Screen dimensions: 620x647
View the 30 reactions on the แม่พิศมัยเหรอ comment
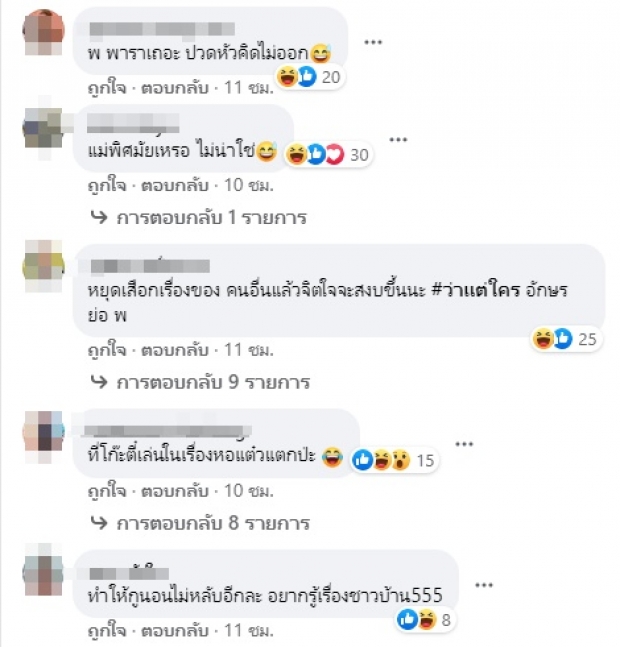[x=328, y=155]
